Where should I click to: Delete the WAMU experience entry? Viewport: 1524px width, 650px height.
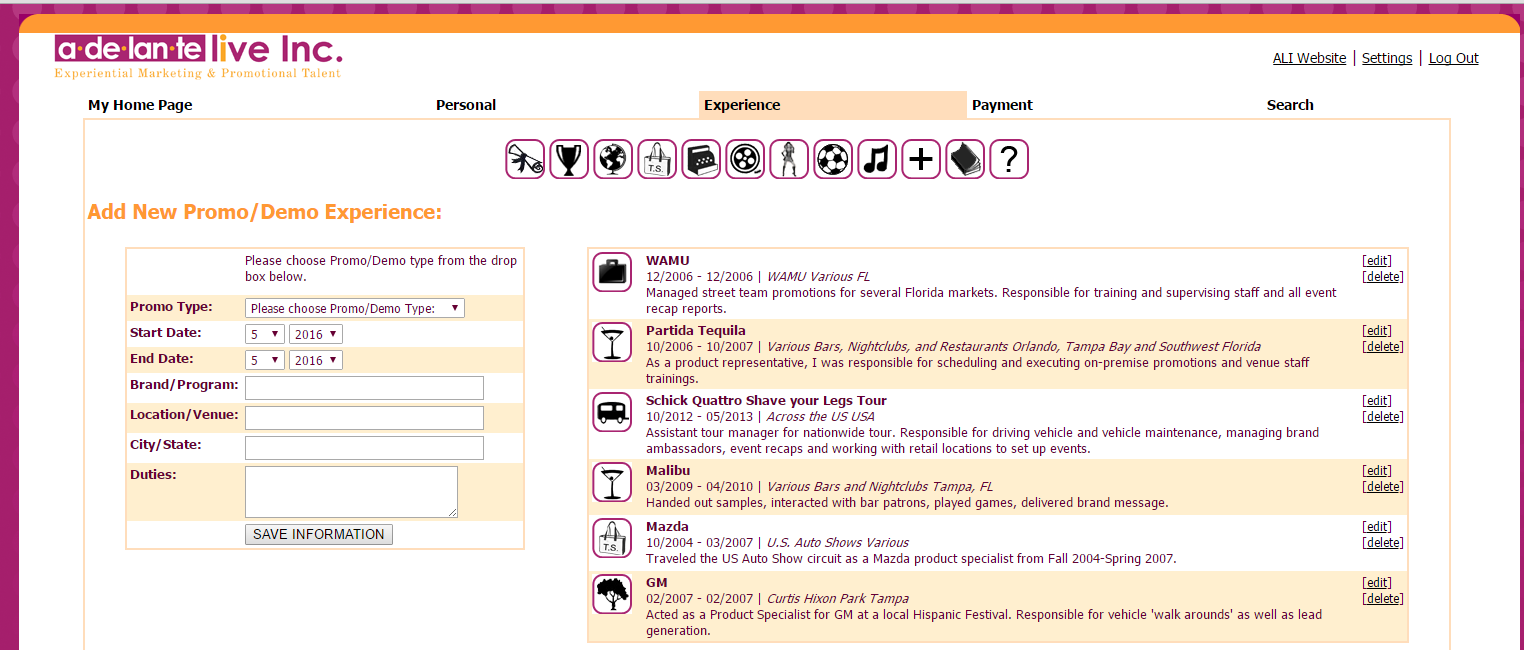pyautogui.click(x=1383, y=277)
